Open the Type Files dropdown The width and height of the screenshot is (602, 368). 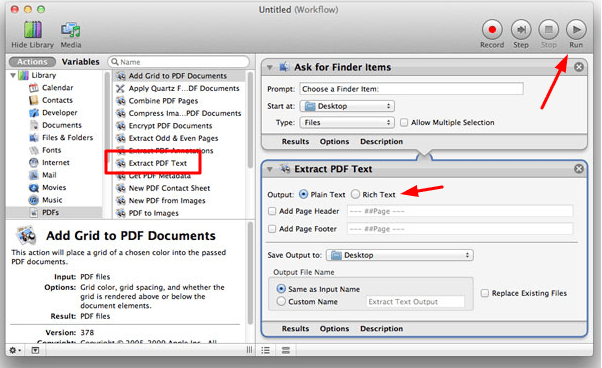point(347,122)
